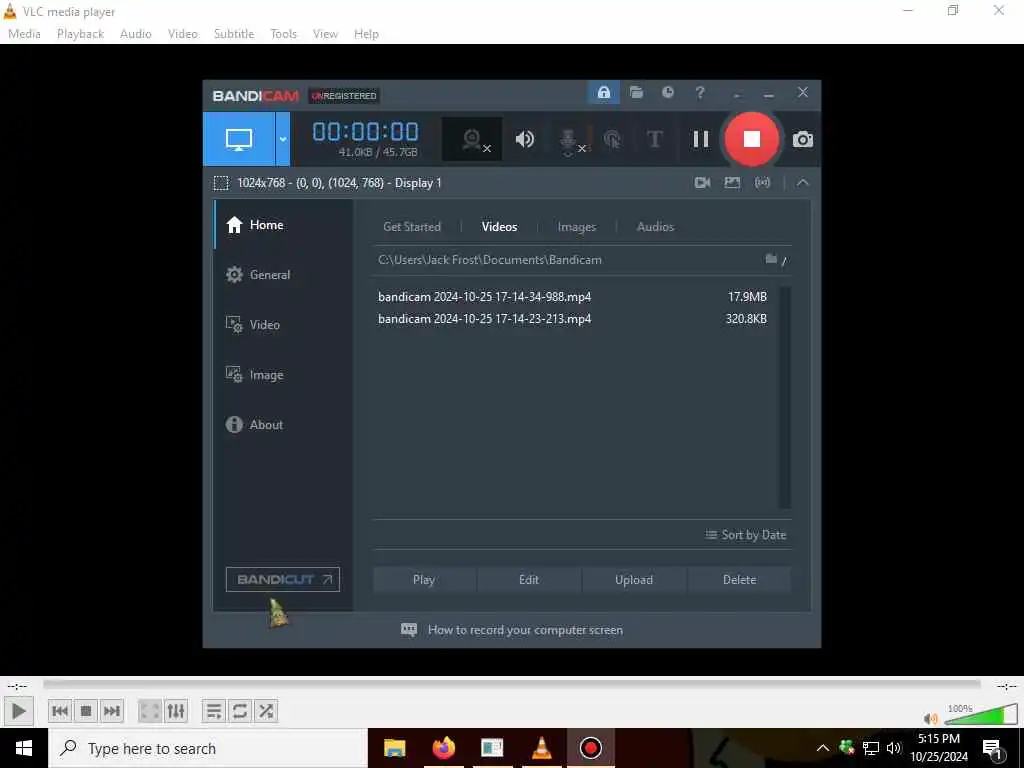Open Sort by Date dropdown
The image size is (1024, 768).
pyautogui.click(x=745, y=535)
